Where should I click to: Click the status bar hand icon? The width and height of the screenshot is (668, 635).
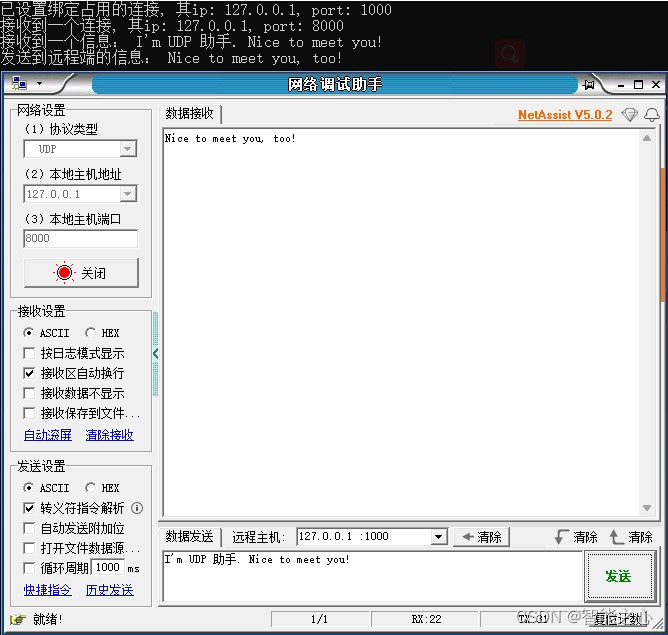coord(17,619)
